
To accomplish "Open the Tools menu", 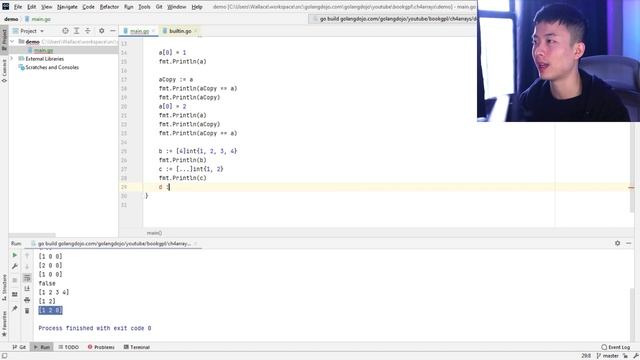I will (x=144, y=7).
